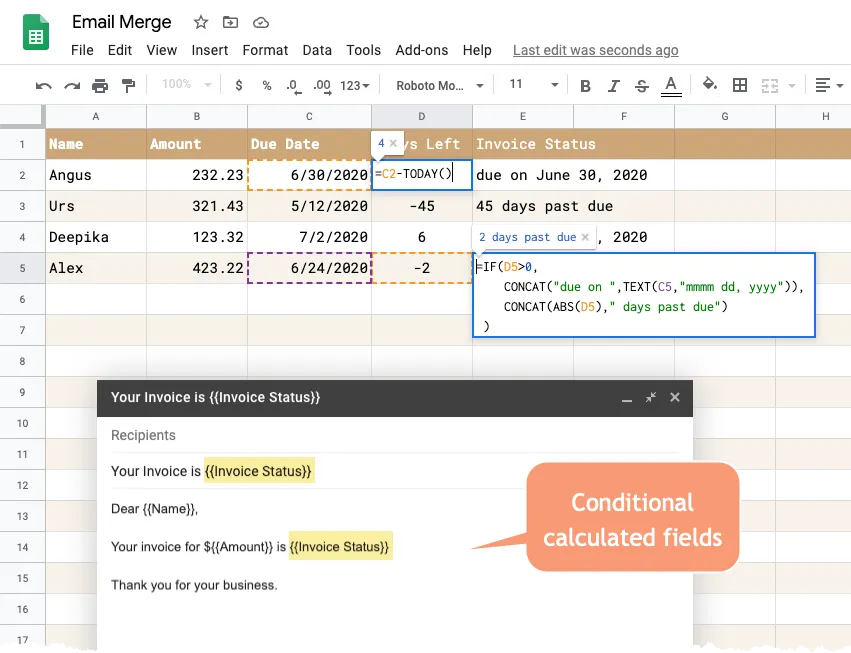Format selection as percent

click(265, 85)
